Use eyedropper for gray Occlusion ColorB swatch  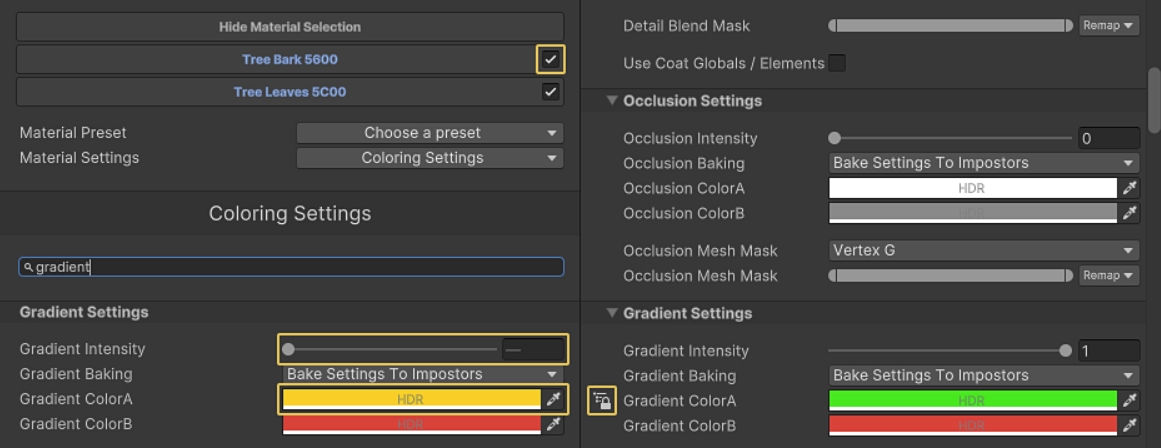tap(1129, 213)
